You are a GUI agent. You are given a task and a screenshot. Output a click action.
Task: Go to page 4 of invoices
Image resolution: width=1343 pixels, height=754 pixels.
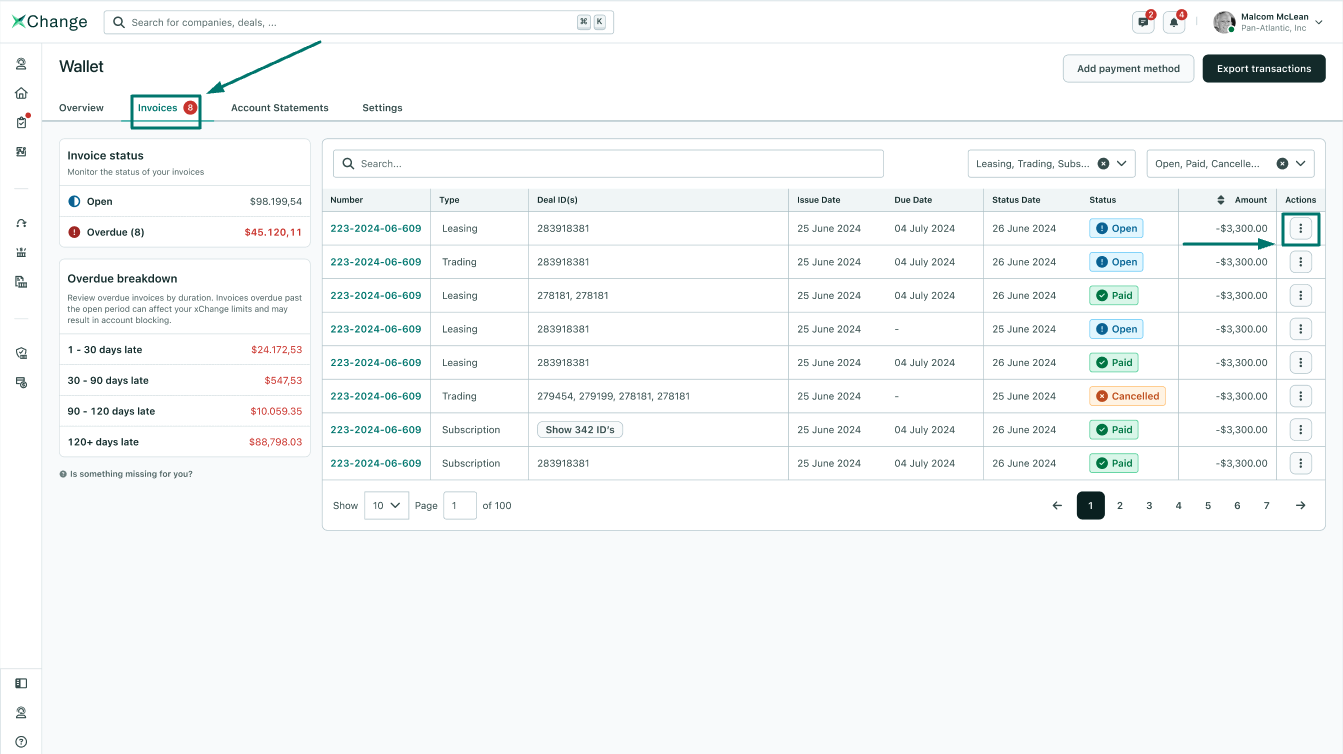coord(1178,505)
